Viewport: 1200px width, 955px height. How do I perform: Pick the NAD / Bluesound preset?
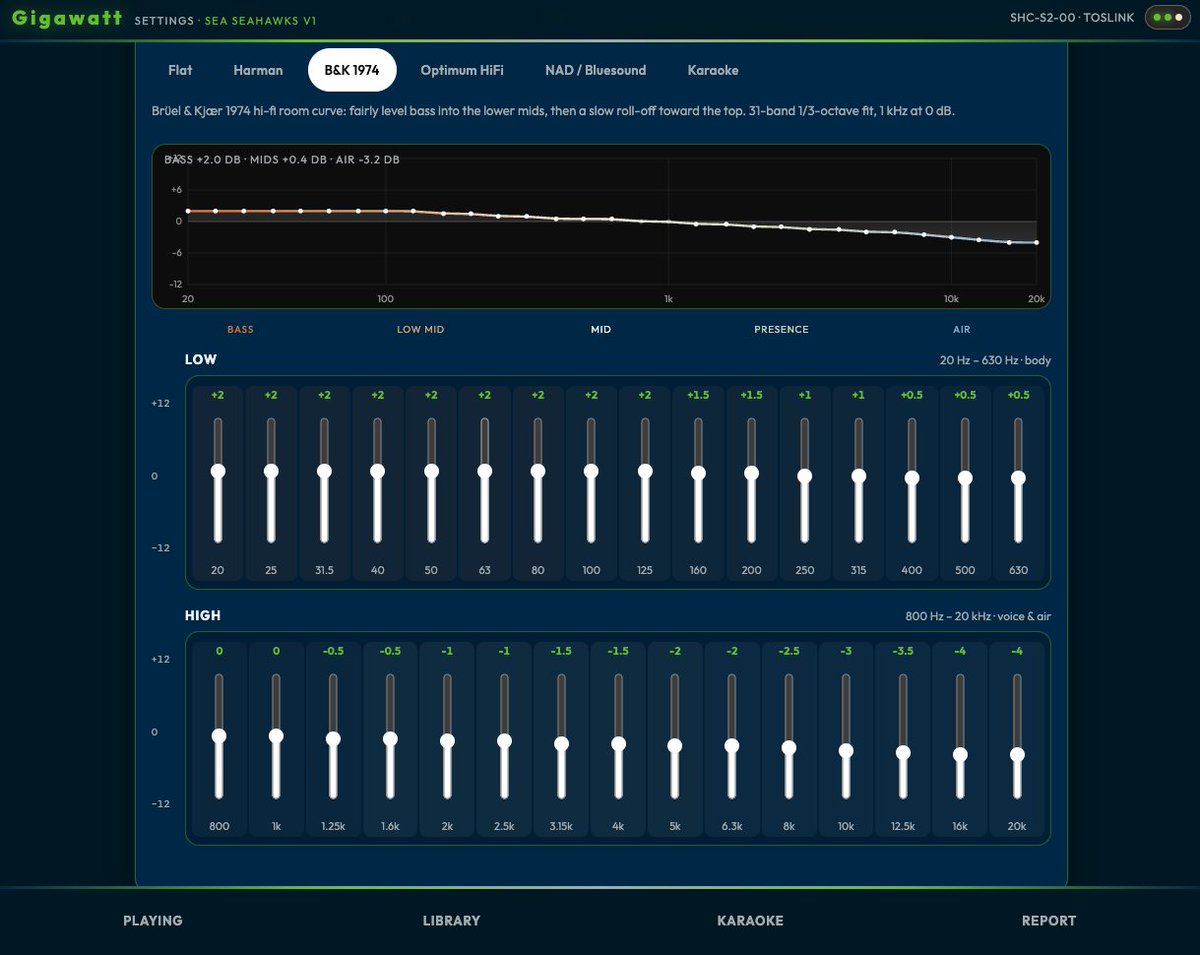pyautogui.click(x=595, y=70)
